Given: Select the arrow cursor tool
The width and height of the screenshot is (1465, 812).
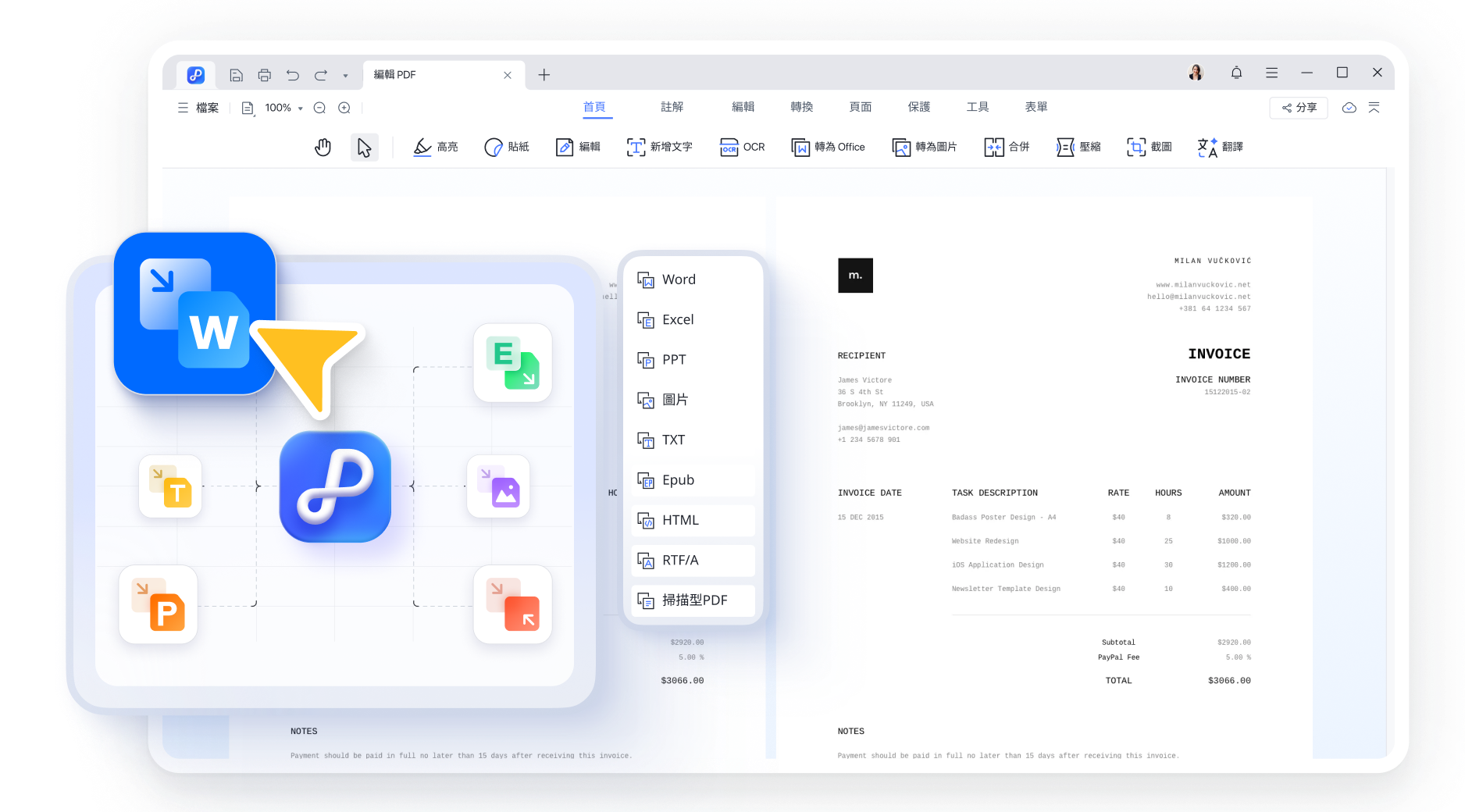Looking at the screenshot, I should pos(364,147).
